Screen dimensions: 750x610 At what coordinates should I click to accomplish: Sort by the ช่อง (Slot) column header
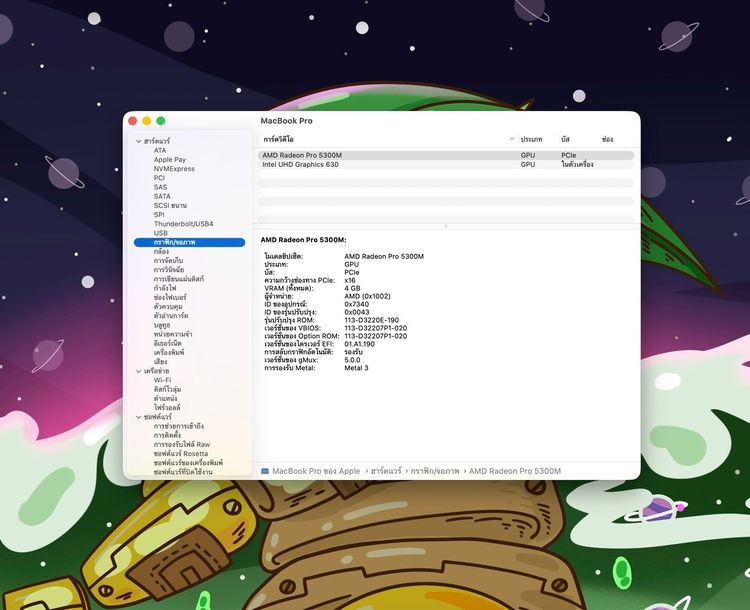tap(607, 139)
